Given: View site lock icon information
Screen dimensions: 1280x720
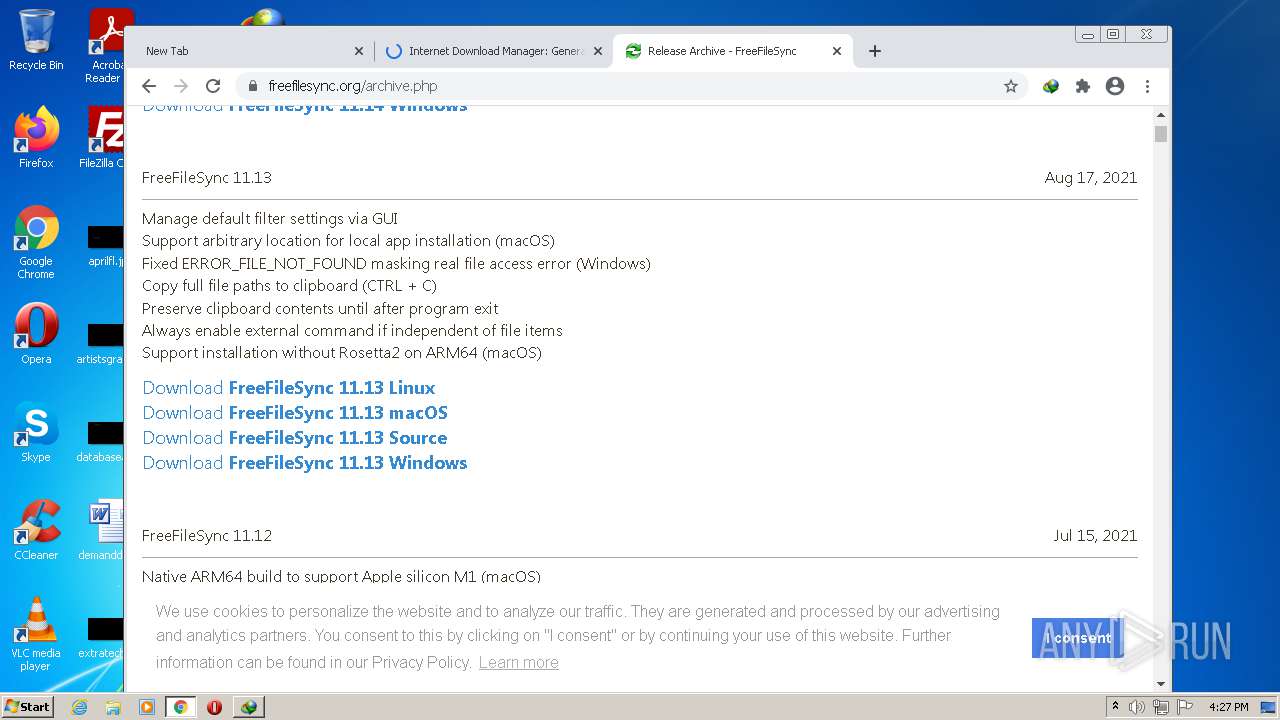Looking at the screenshot, I should coord(252,86).
